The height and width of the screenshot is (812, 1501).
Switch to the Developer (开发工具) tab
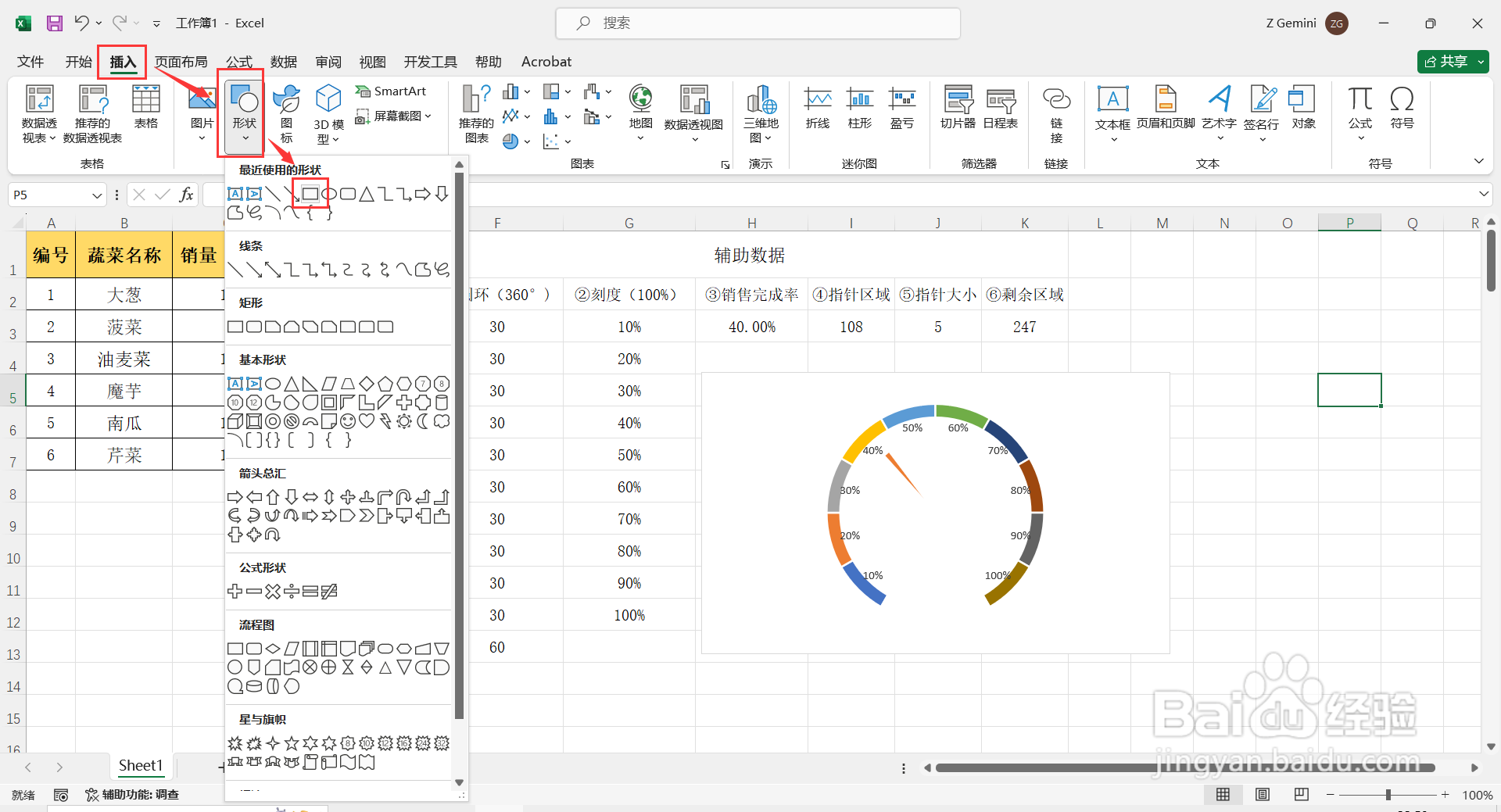(x=430, y=62)
